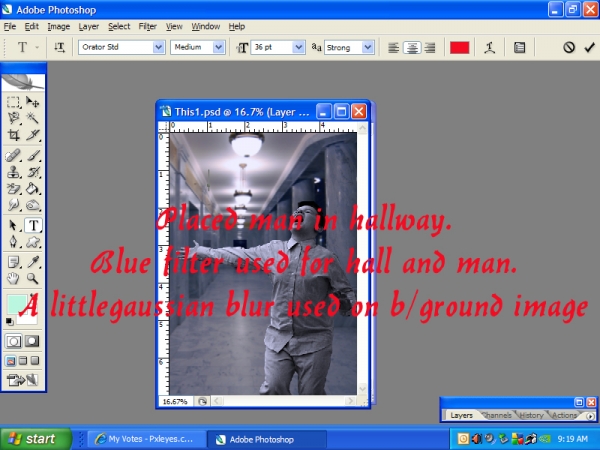
Task: Select the Hand tool
Action: [x=13, y=279]
